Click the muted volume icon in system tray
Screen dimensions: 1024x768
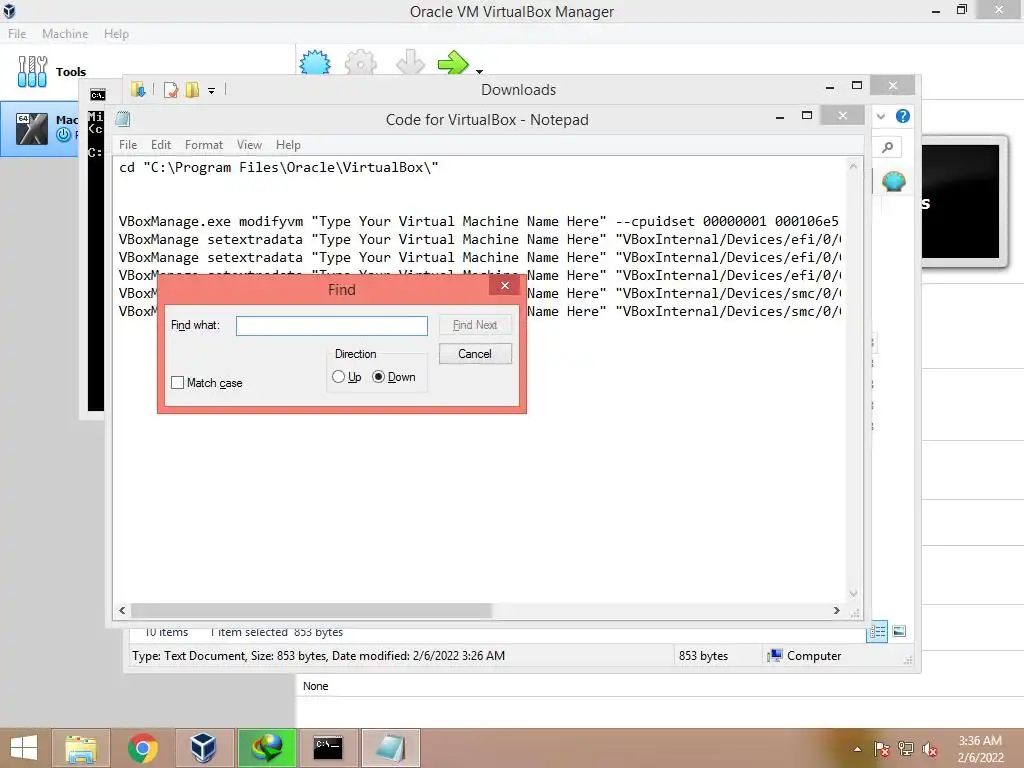point(929,749)
